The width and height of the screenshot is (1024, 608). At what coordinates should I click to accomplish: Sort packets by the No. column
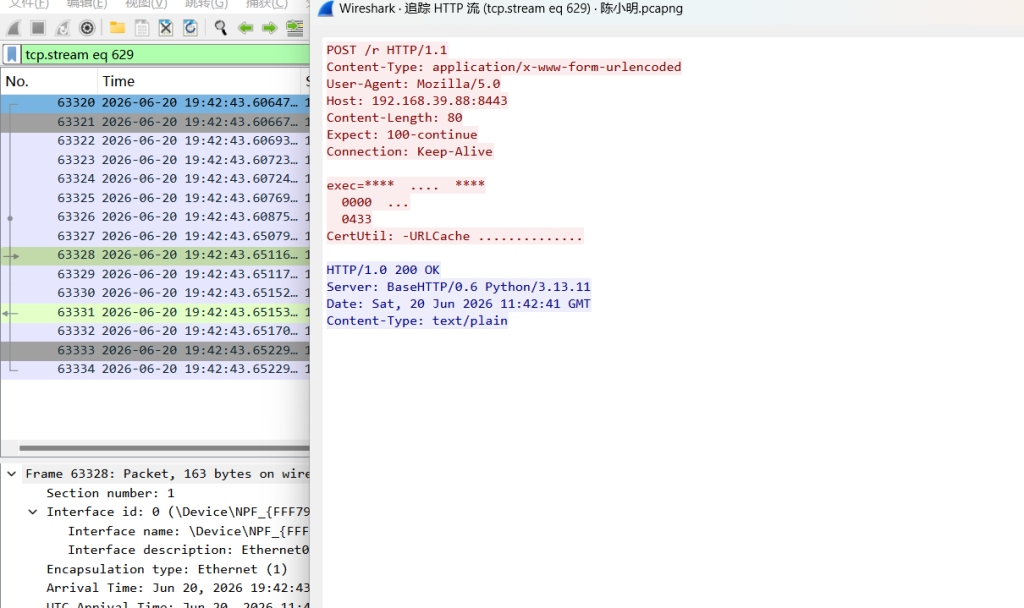click(49, 81)
